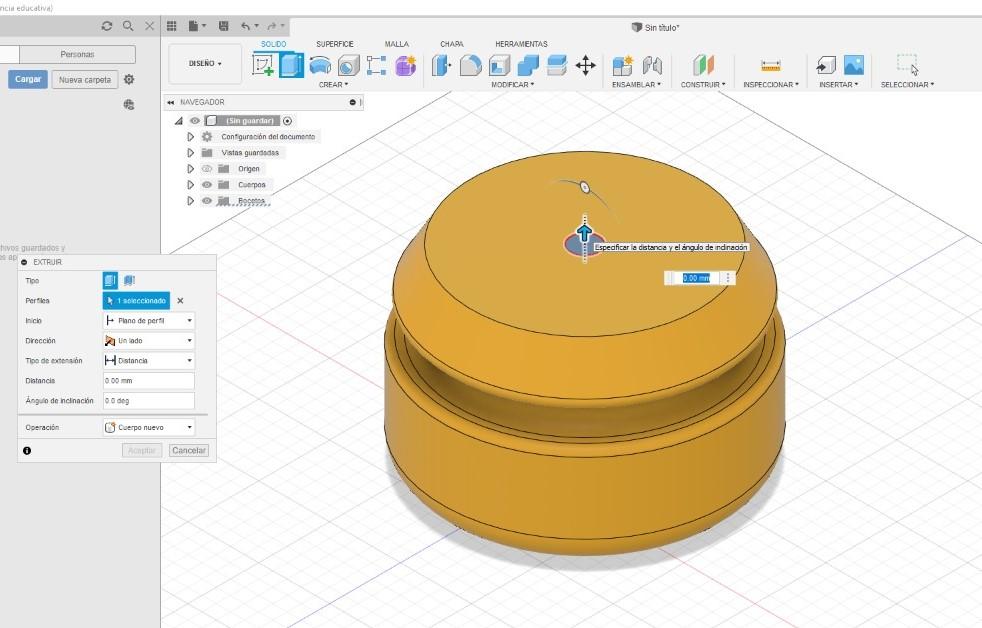
Task: Switch to the MALLA tab
Action: [x=396, y=44]
